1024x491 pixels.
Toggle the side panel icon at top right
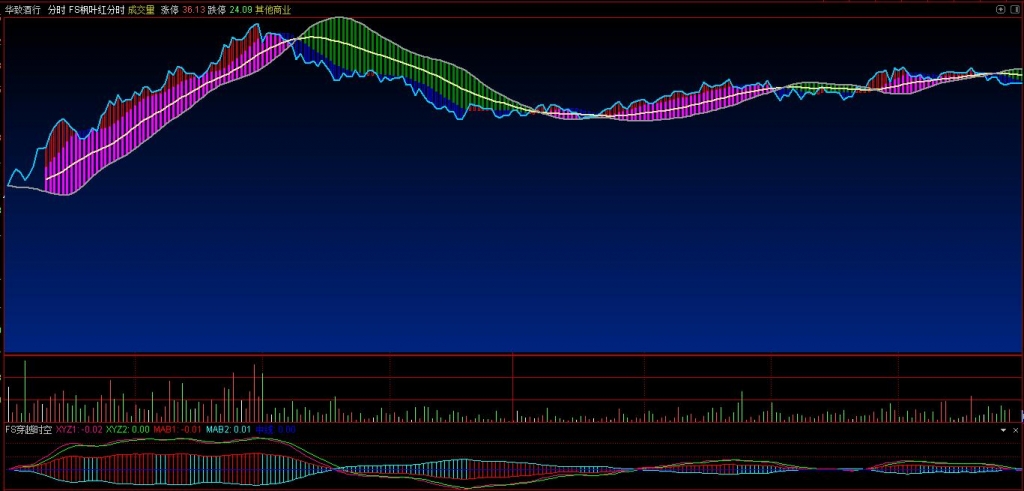pyautogui.click(x=1014, y=9)
